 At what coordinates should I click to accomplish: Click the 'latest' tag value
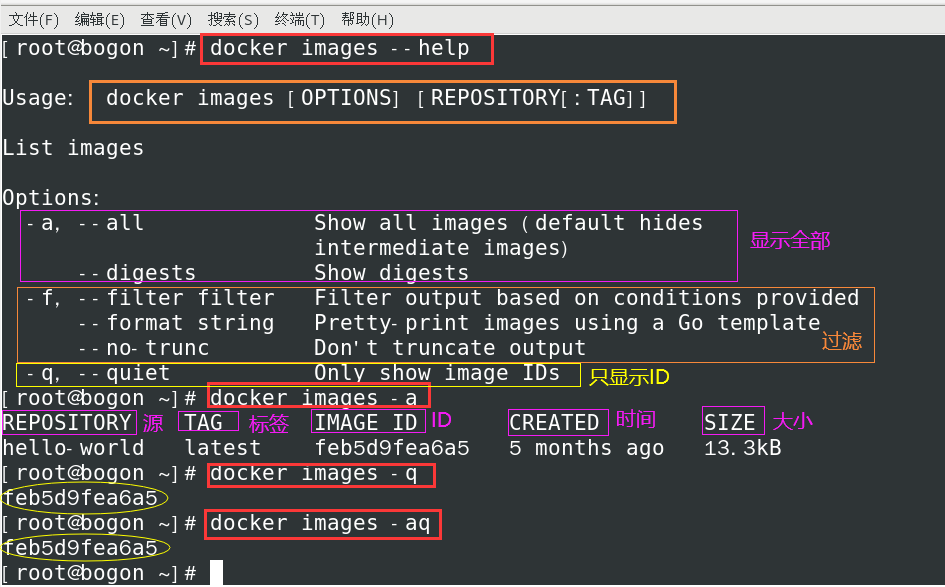[x=222, y=448]
